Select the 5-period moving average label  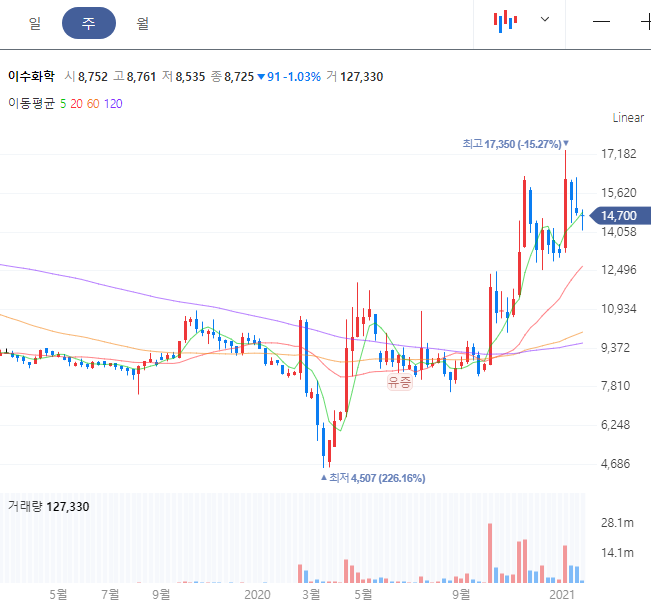tap(63, 104)
